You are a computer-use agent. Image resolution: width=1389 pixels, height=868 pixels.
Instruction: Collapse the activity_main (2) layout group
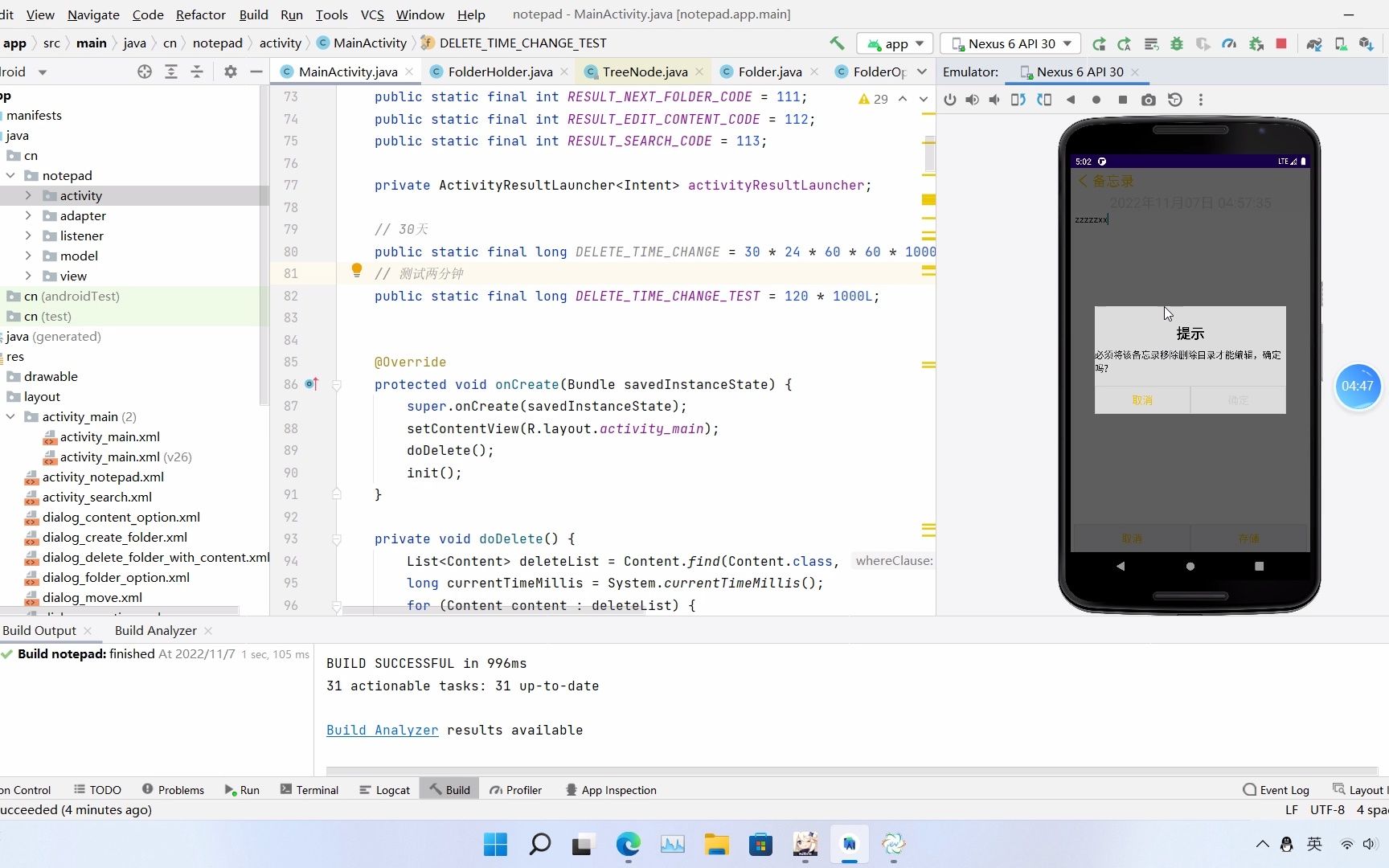[x=10, y=416]
